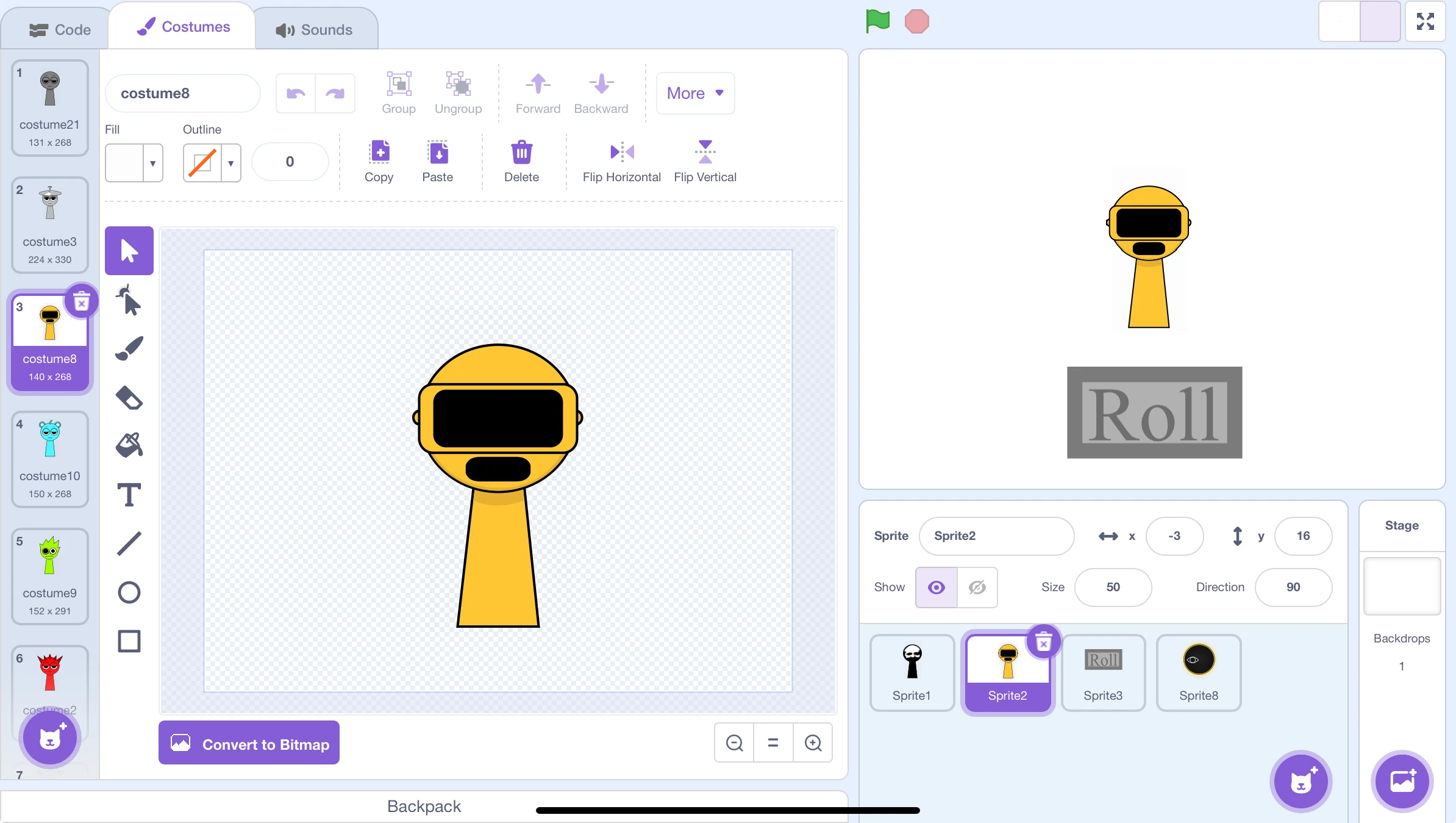The width and height of the screenshot is (1456, 823).
Task: Select the Eraser tool
Action: 129,398
